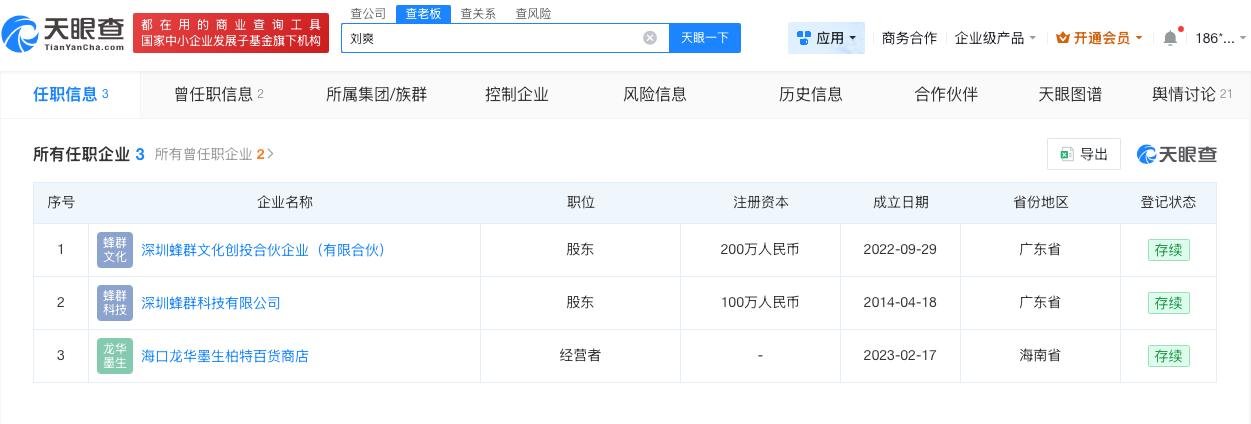Click the 海南省 province cell
1251x424 pixels.
pyautogui.click(x=1040, y=356)
